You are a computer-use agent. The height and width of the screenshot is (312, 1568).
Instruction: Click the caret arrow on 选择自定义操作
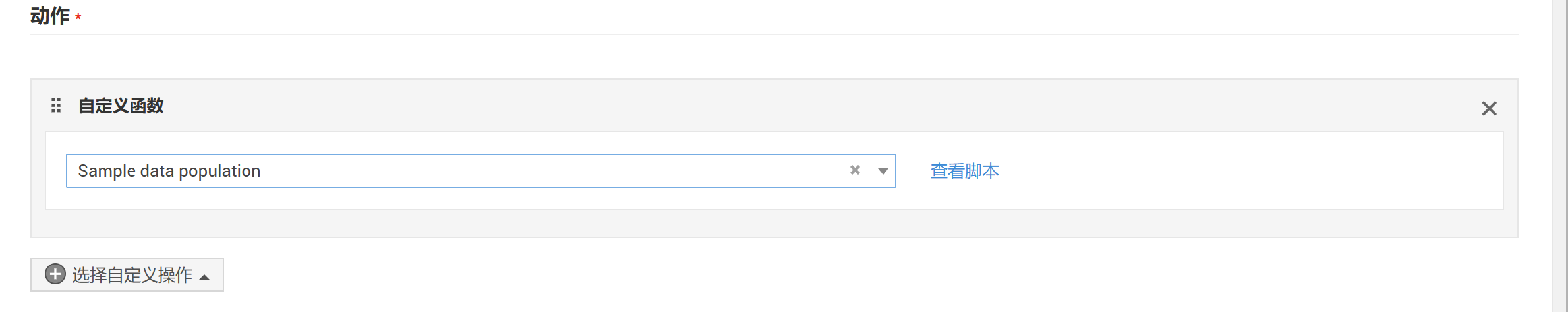pyautogui.click(x=204, y=277)
